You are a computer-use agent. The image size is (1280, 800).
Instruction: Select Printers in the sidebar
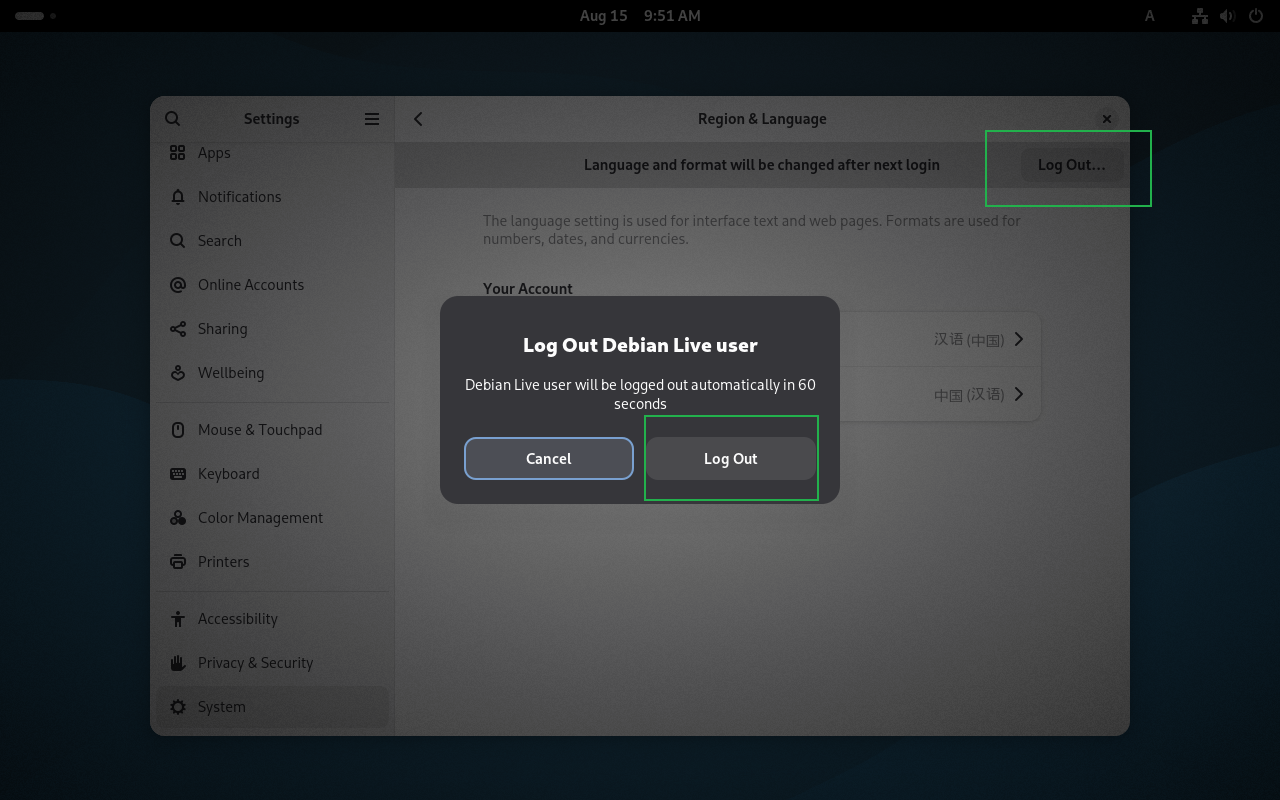[272, 562]
